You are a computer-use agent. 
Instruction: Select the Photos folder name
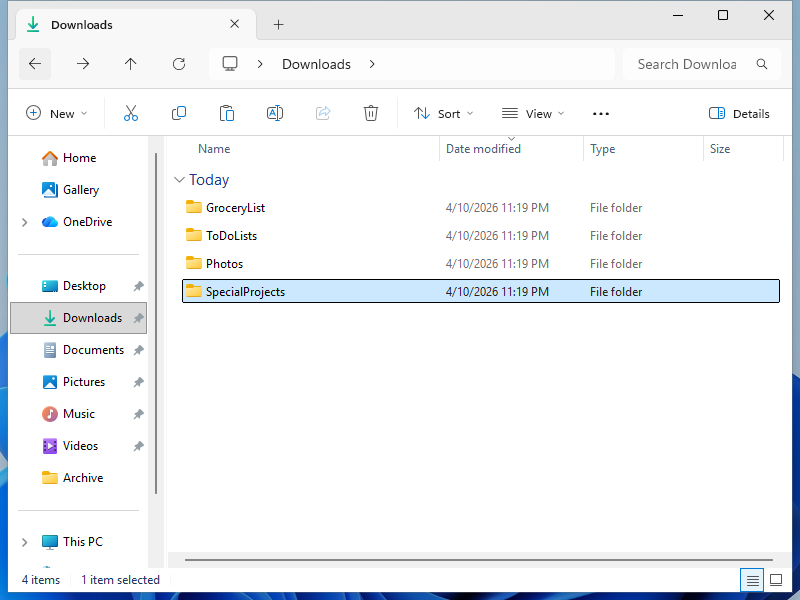(x=224, y=264)
